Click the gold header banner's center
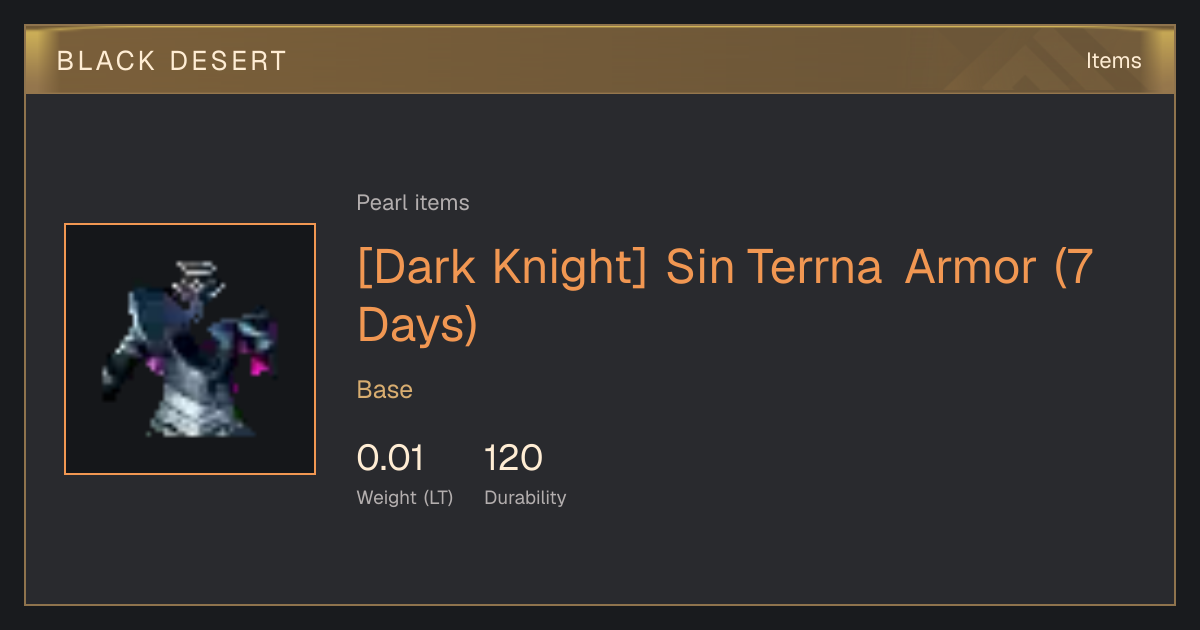 click(x=600, y=60)
